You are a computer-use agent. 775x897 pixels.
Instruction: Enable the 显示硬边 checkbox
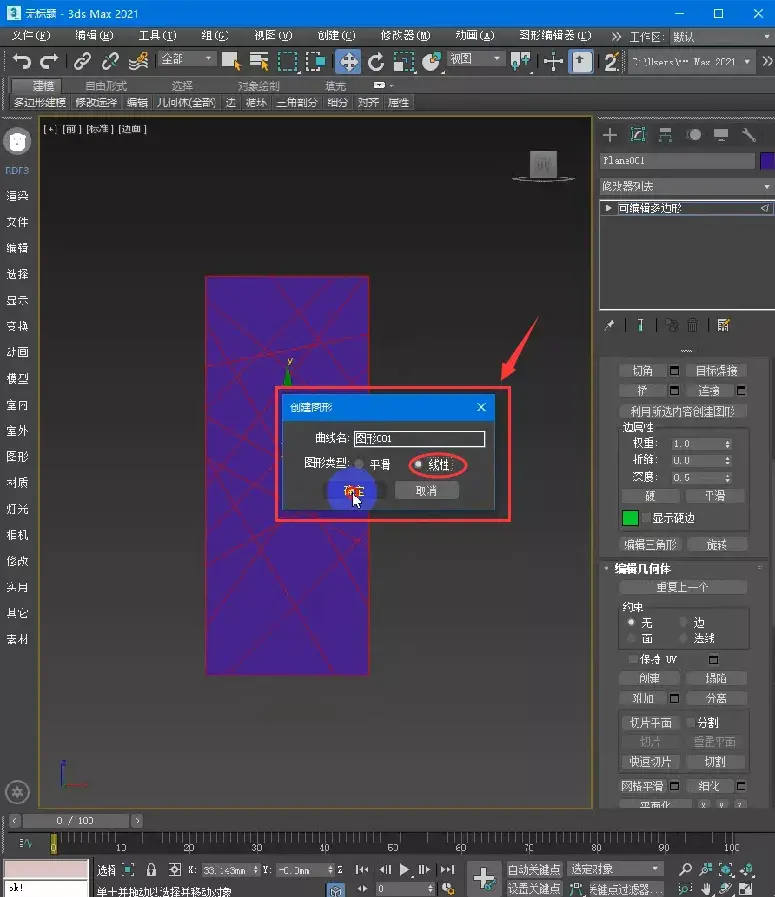[646, 518]
